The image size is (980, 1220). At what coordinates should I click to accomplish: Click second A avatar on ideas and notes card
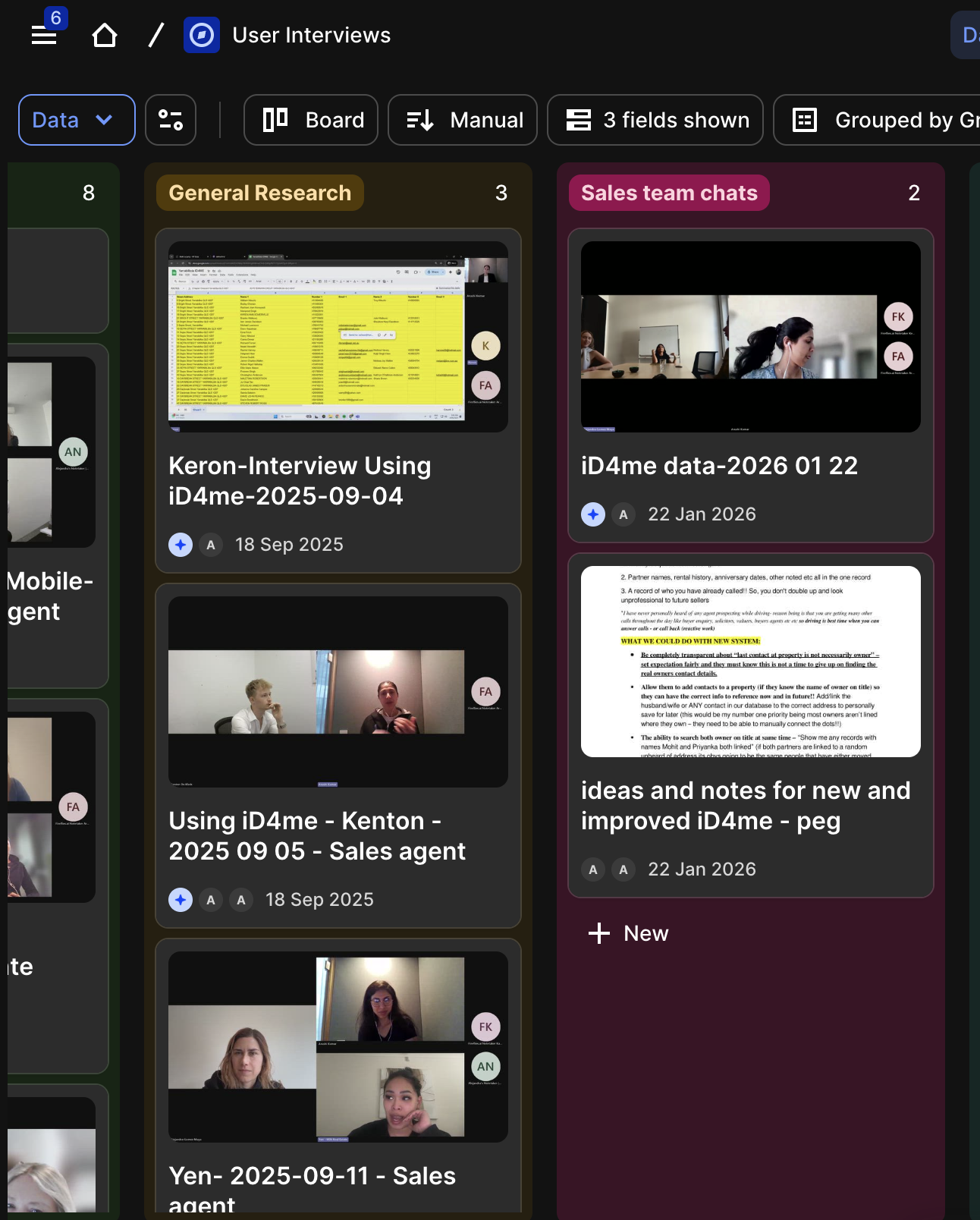point(623,869)
